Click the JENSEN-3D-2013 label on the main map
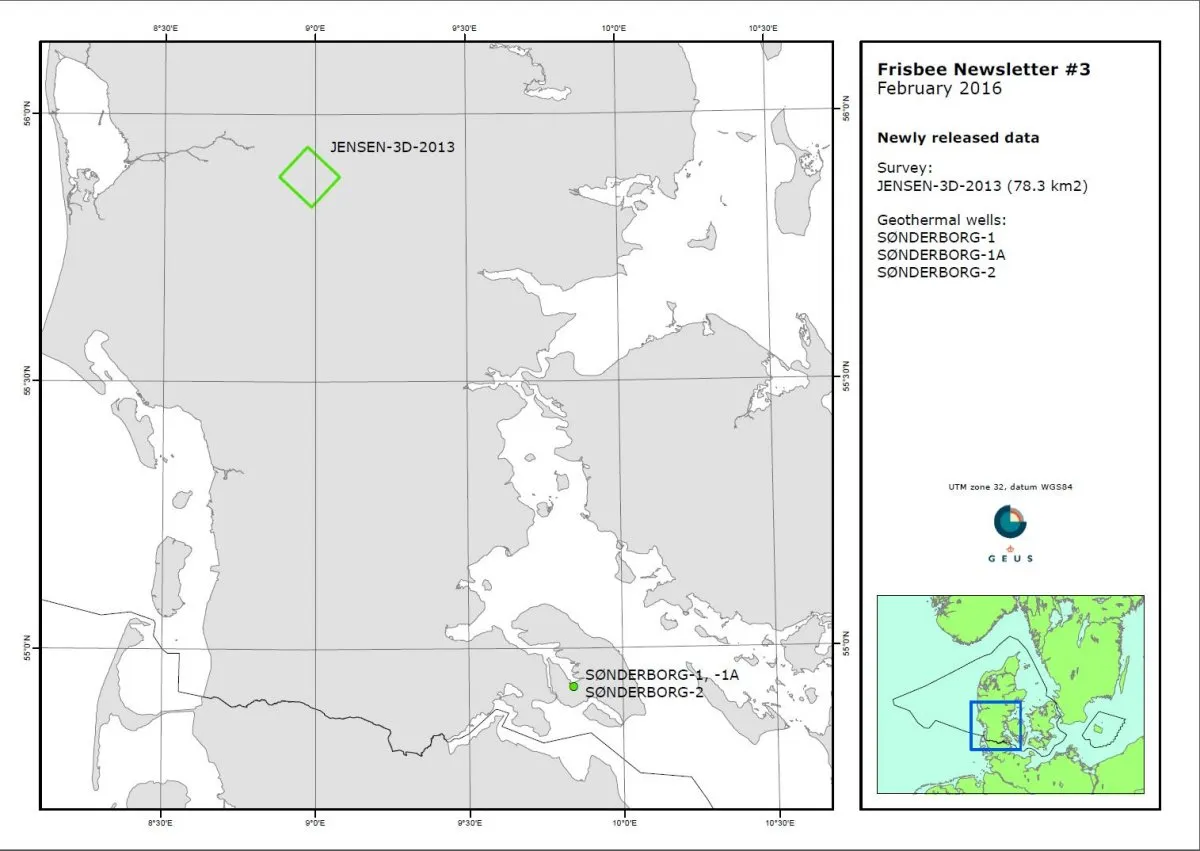The height and width of the screenshot is (851, 1200). pos(392,147)
